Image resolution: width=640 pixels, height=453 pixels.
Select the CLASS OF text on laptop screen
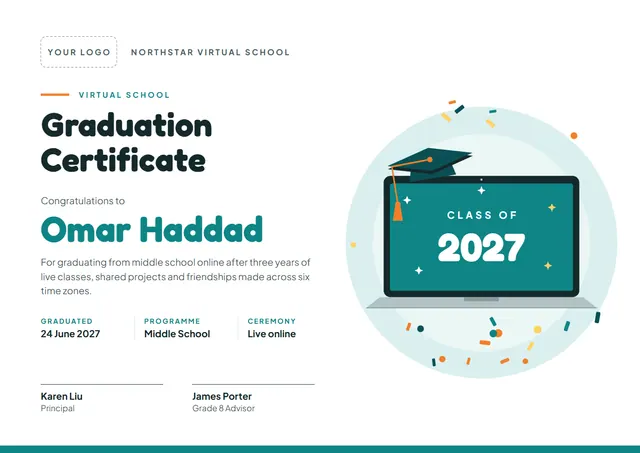[482, 215]
